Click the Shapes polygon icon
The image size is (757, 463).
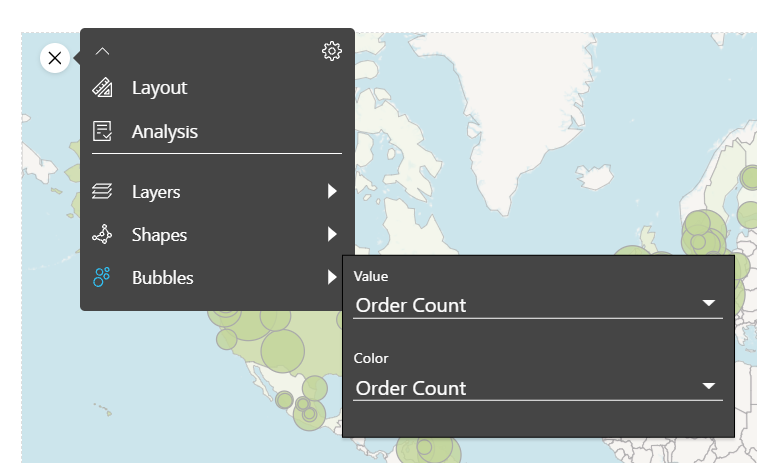click(x=102, y=234)
